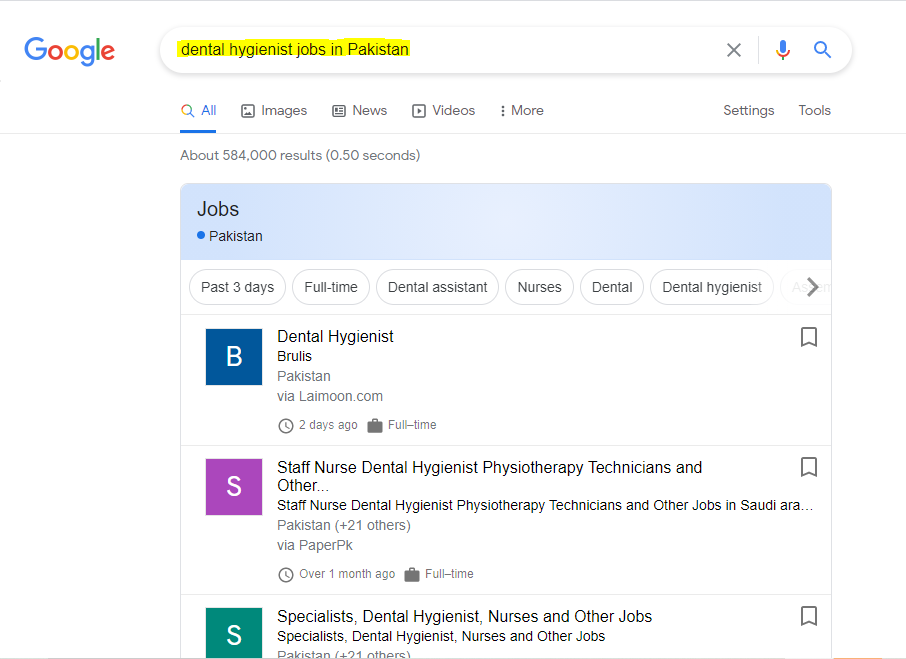The height and width of the screenshot is (659, 906).
Task: Click the via Laimoon.com source text
Action: 330,396
